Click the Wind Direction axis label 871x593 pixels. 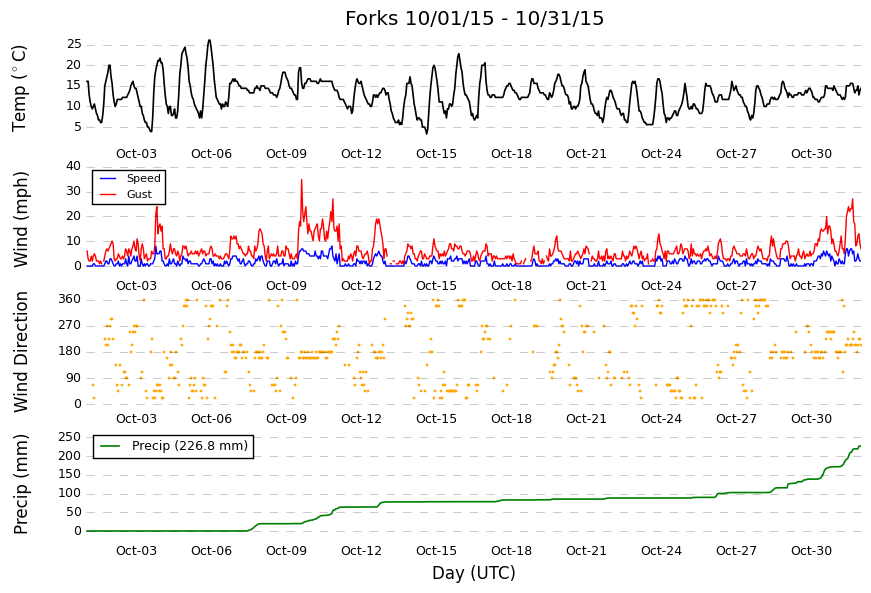21,351
